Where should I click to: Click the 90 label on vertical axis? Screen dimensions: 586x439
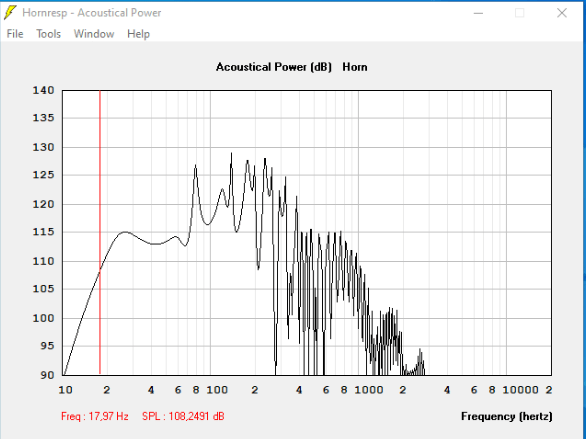point(47,375)
